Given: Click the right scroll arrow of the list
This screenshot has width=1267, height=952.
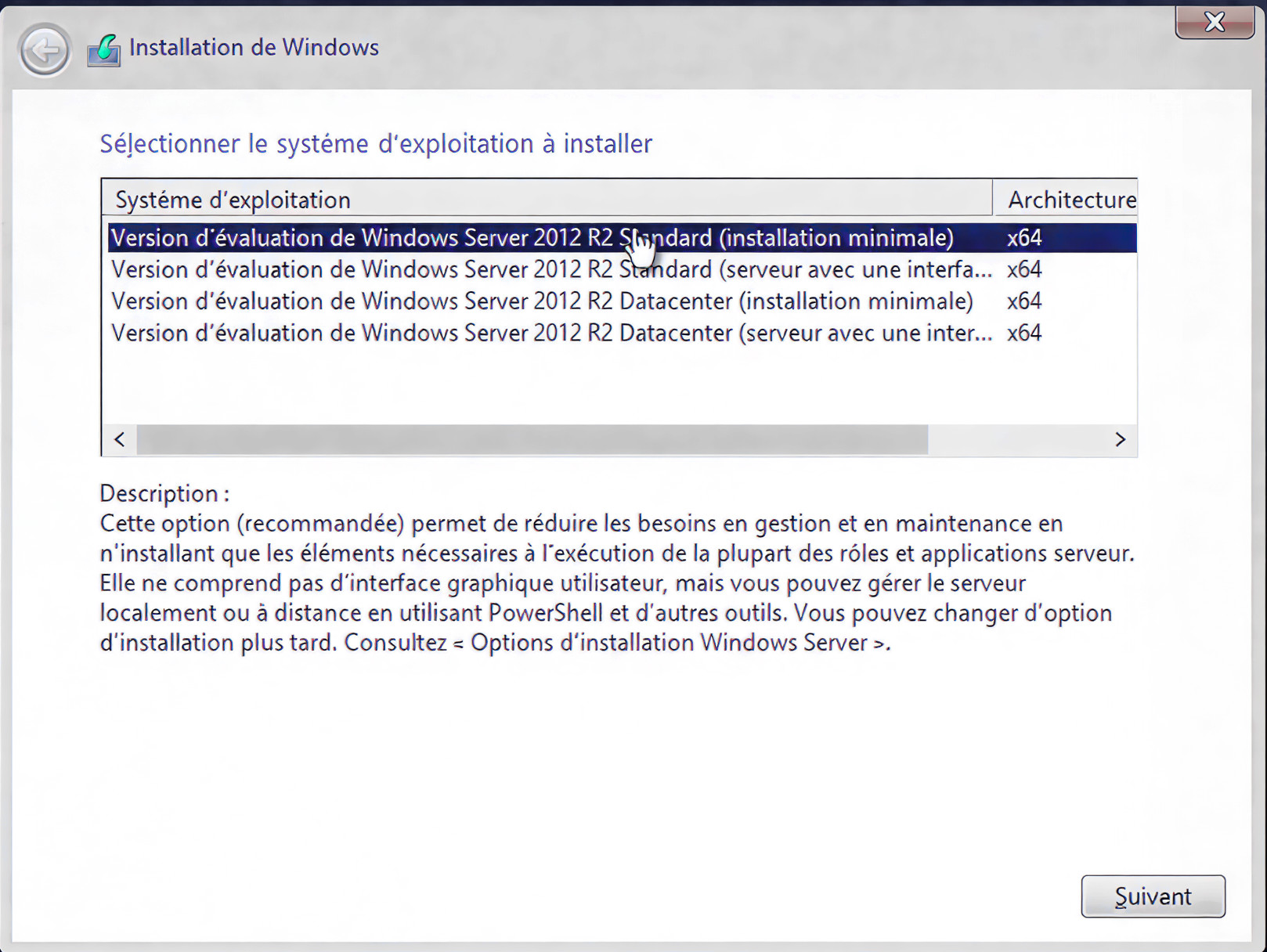Looking at the screenshot, I should [1120, 439].
